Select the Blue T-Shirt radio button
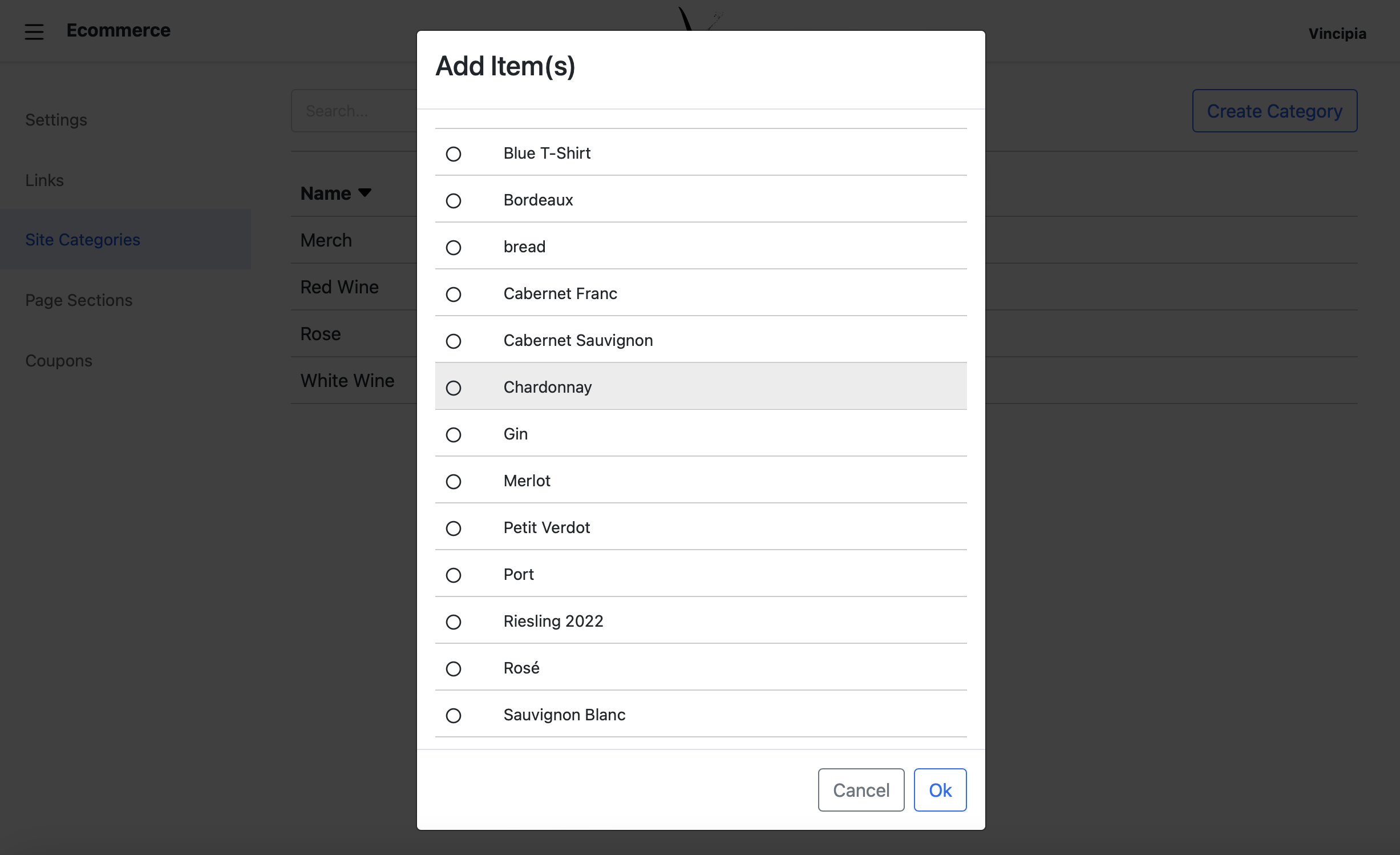This screenshot has width=1400, height=855. point(454,154)
